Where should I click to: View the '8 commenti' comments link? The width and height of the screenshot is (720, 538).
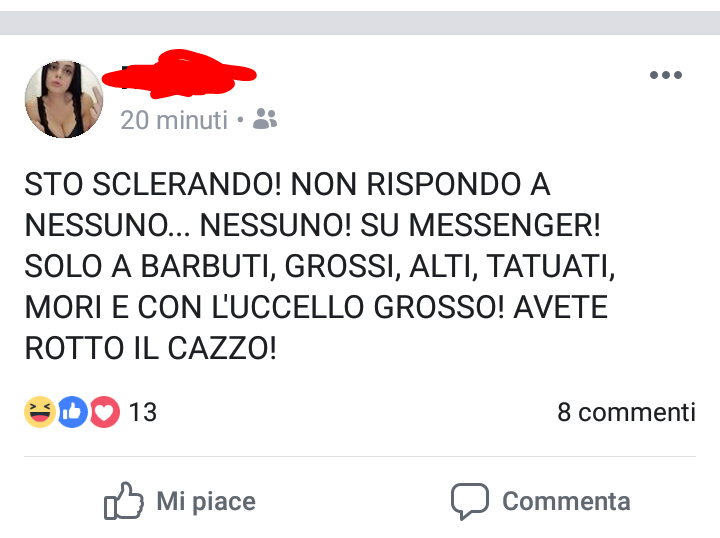click(626, 412)
